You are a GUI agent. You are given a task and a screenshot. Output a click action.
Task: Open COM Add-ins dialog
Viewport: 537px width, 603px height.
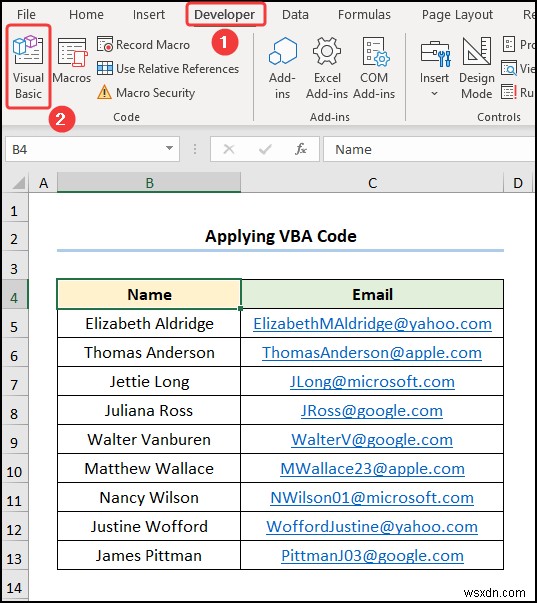374,68
